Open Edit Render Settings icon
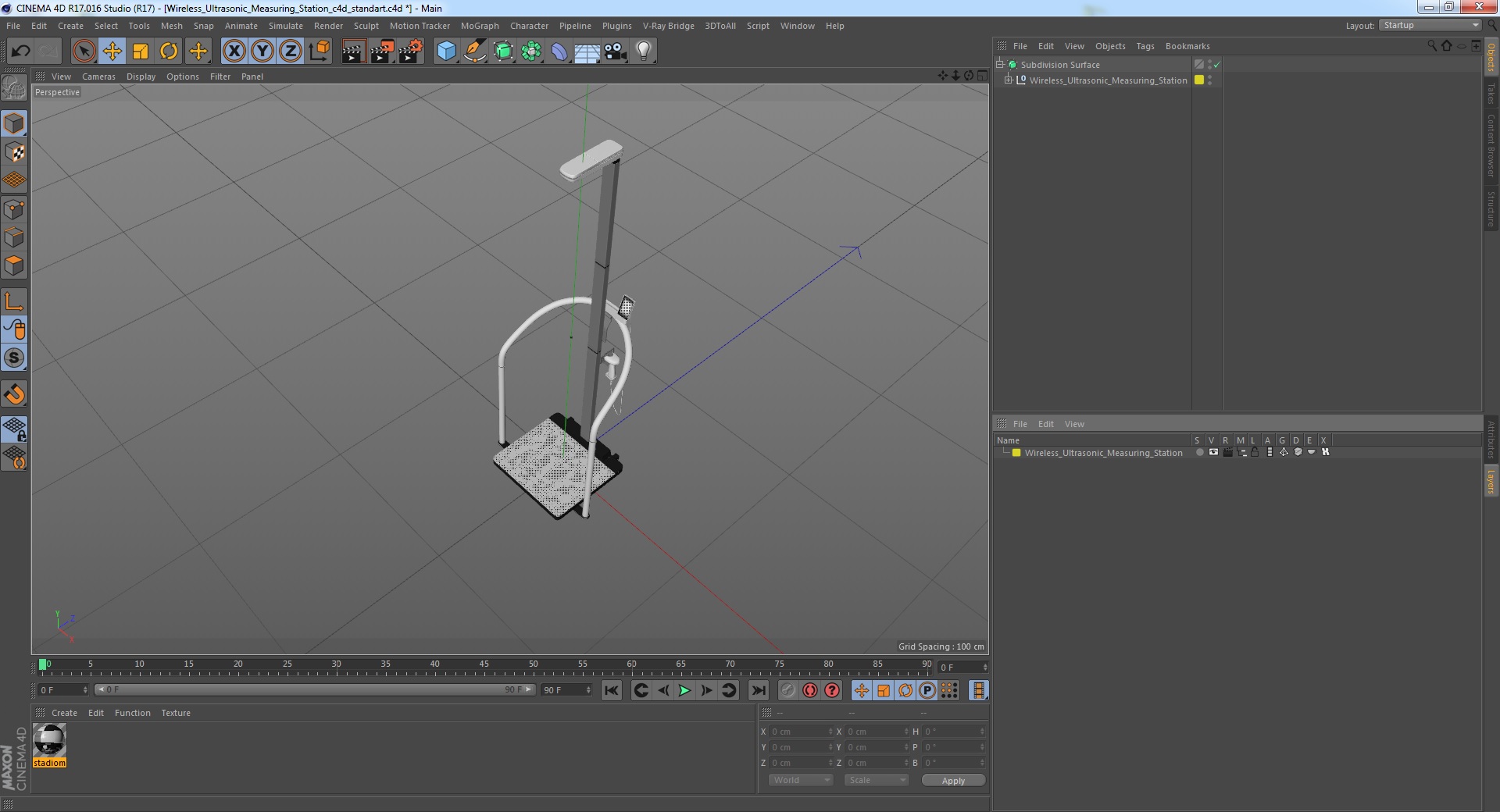1500x812 pixels. pos(411,52)
